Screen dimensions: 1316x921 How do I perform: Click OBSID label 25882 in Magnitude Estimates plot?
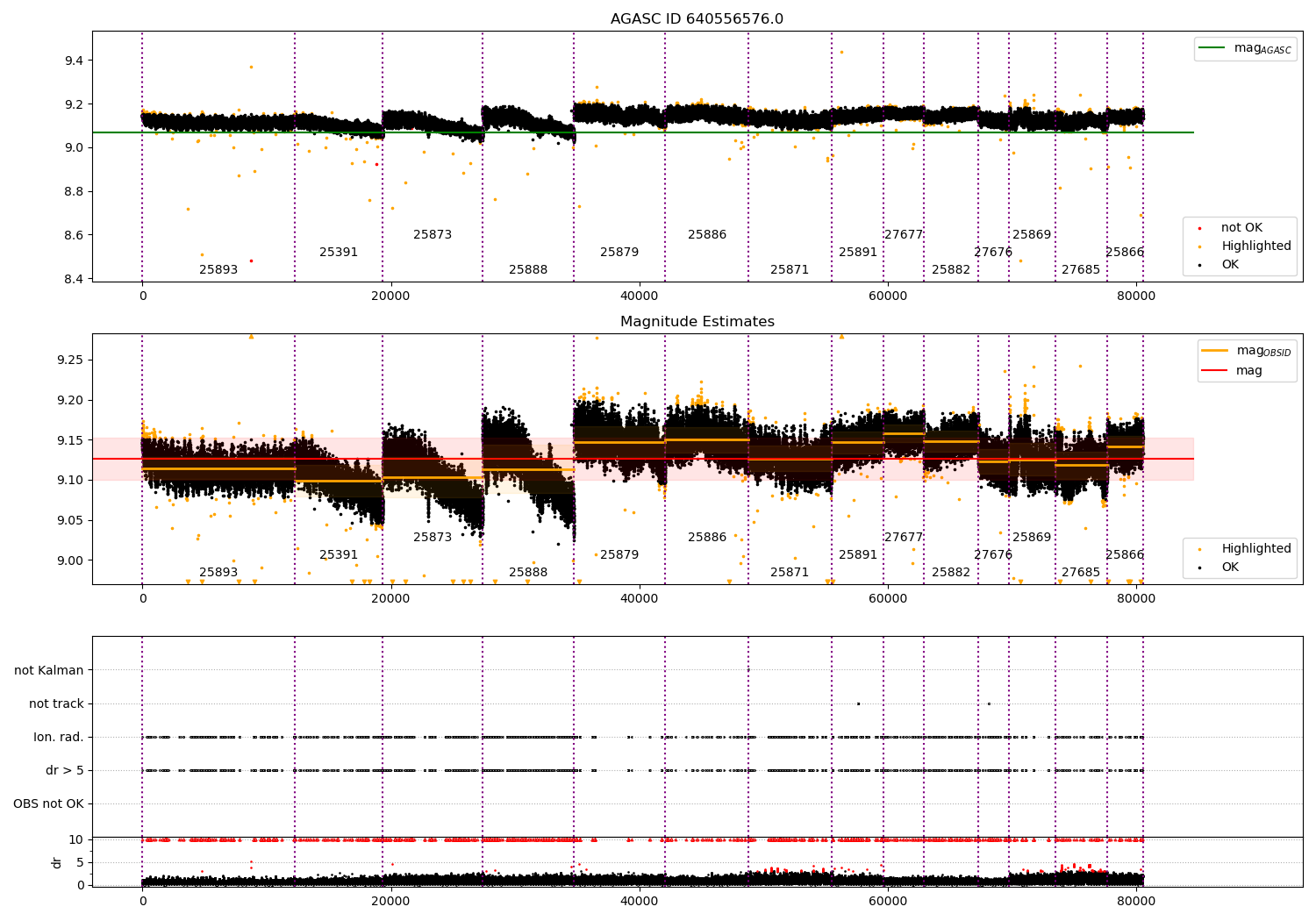[x=951, y=573]
